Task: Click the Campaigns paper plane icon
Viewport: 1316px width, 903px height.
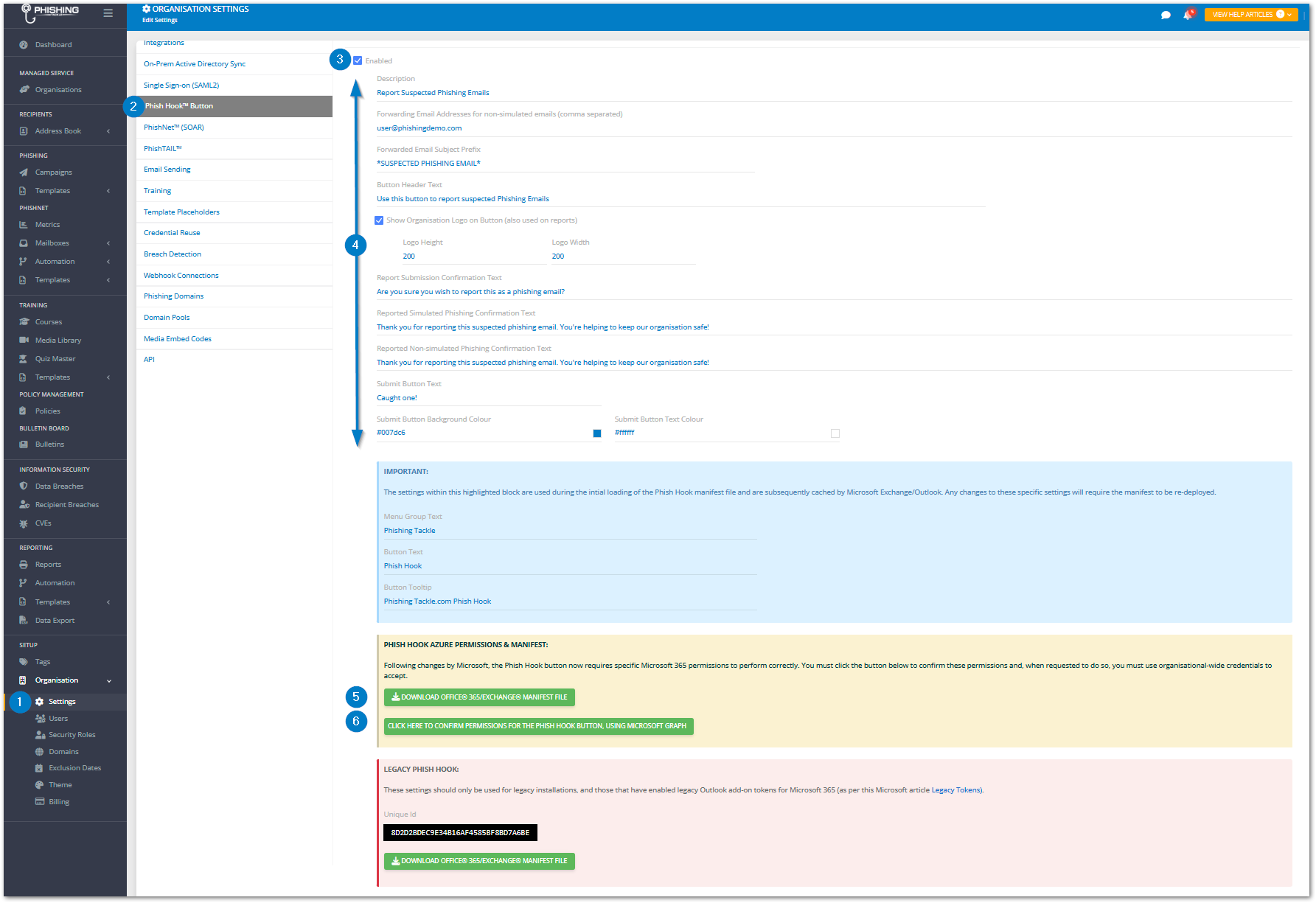Action: [24, 172]
